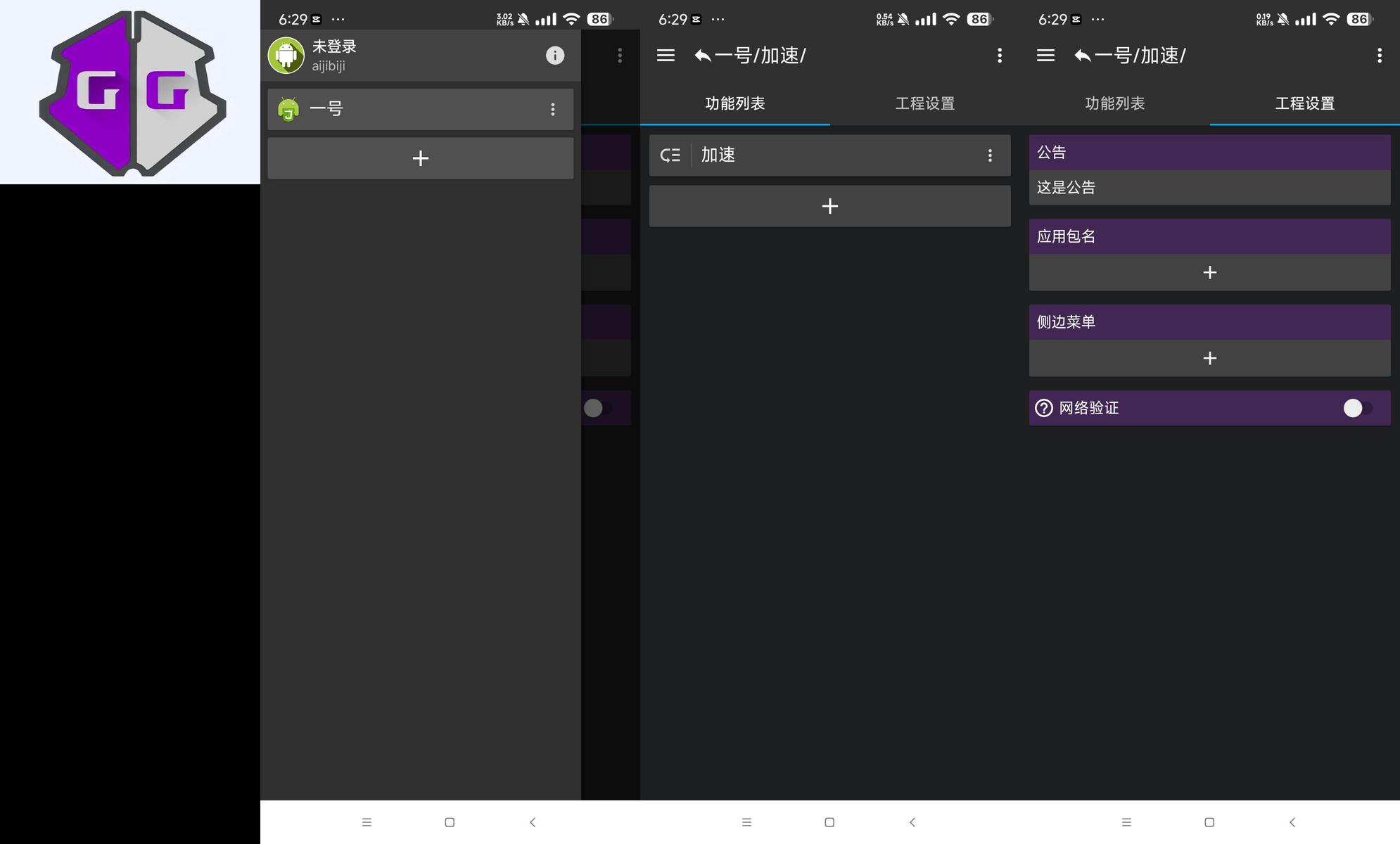Viewport: 1400px width, 844px height.
Task: Open the hamburger menu in the 功能列表 screen
Action: pos(666,56)
